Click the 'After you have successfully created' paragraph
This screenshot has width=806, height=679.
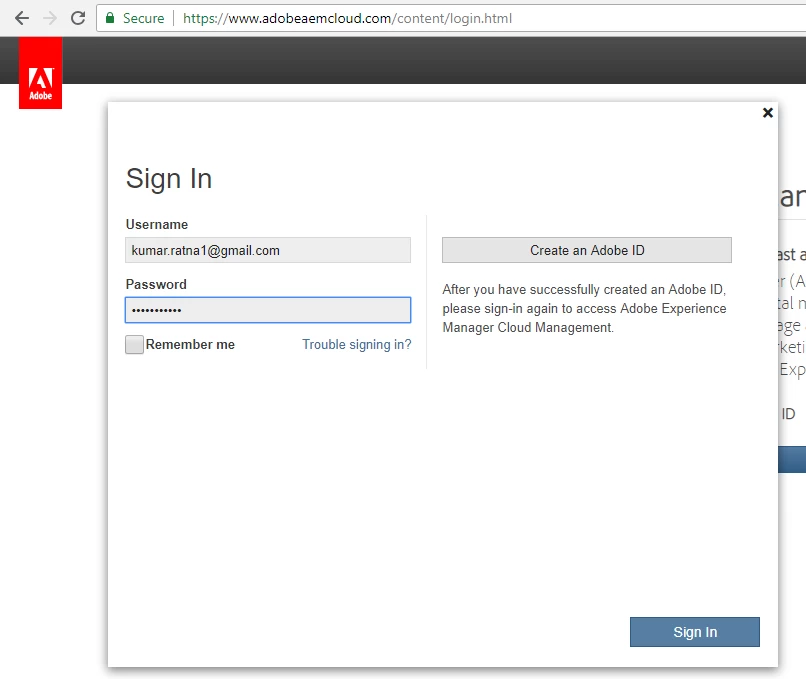click(584, 308)
